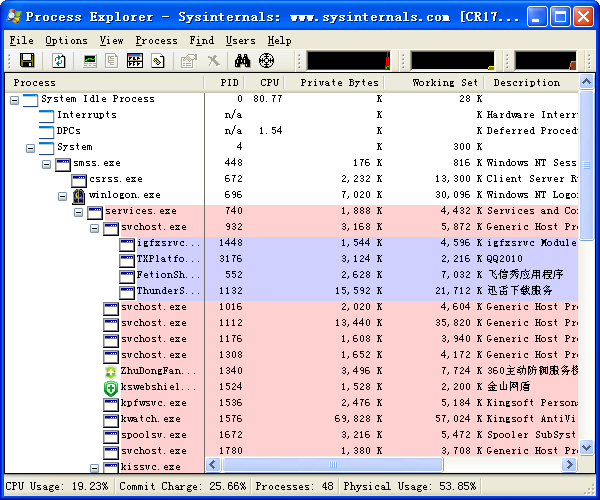This screenshot has height=500, width=600.
Task: Click the Refresh Now toolbar icon
Action: tap(59, 61)
